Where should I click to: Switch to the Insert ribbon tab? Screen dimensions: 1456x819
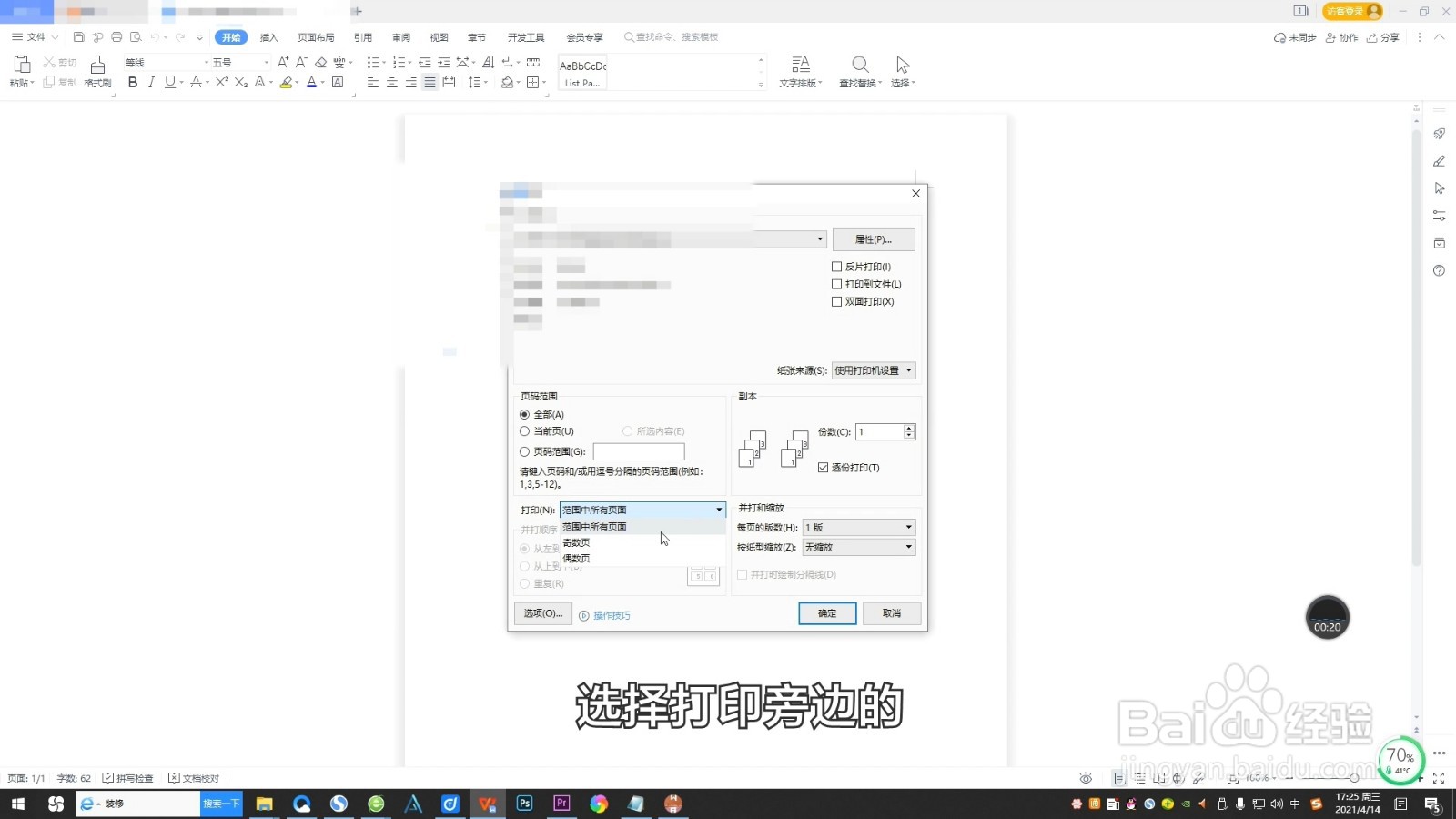[268, 37]
